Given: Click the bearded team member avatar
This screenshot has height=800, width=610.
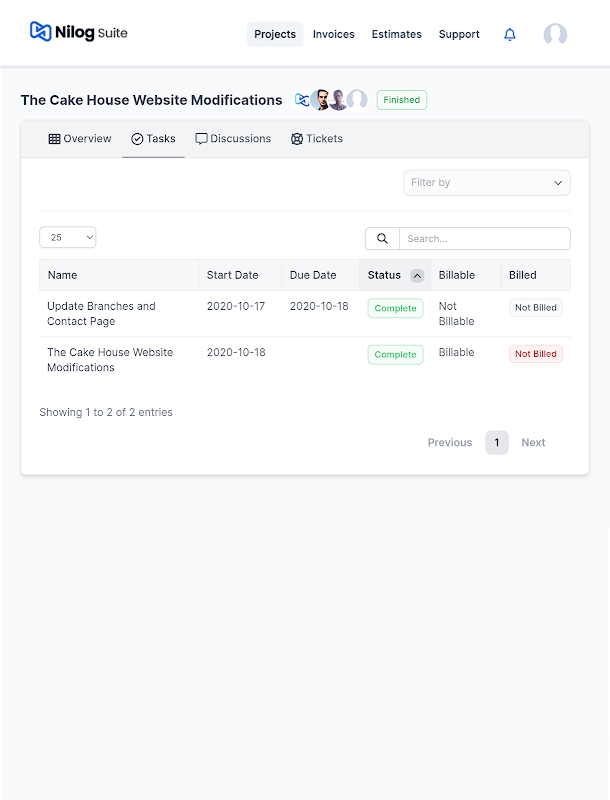Looking at the screenshot, I should coord(321,100).
